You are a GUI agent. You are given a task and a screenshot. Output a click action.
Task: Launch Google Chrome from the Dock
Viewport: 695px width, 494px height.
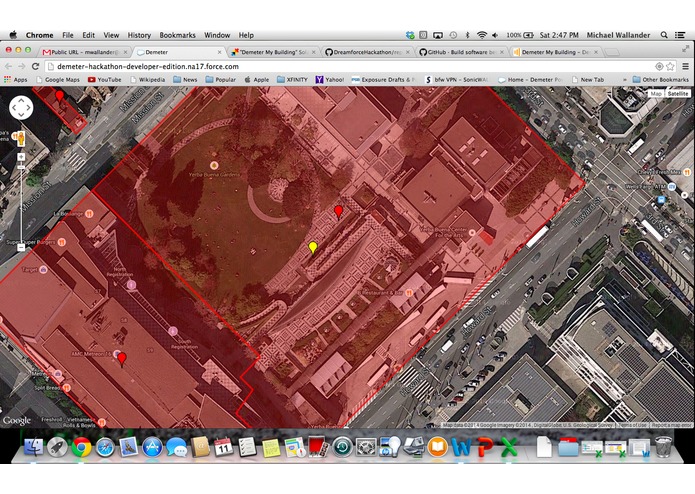click(82, 447)
